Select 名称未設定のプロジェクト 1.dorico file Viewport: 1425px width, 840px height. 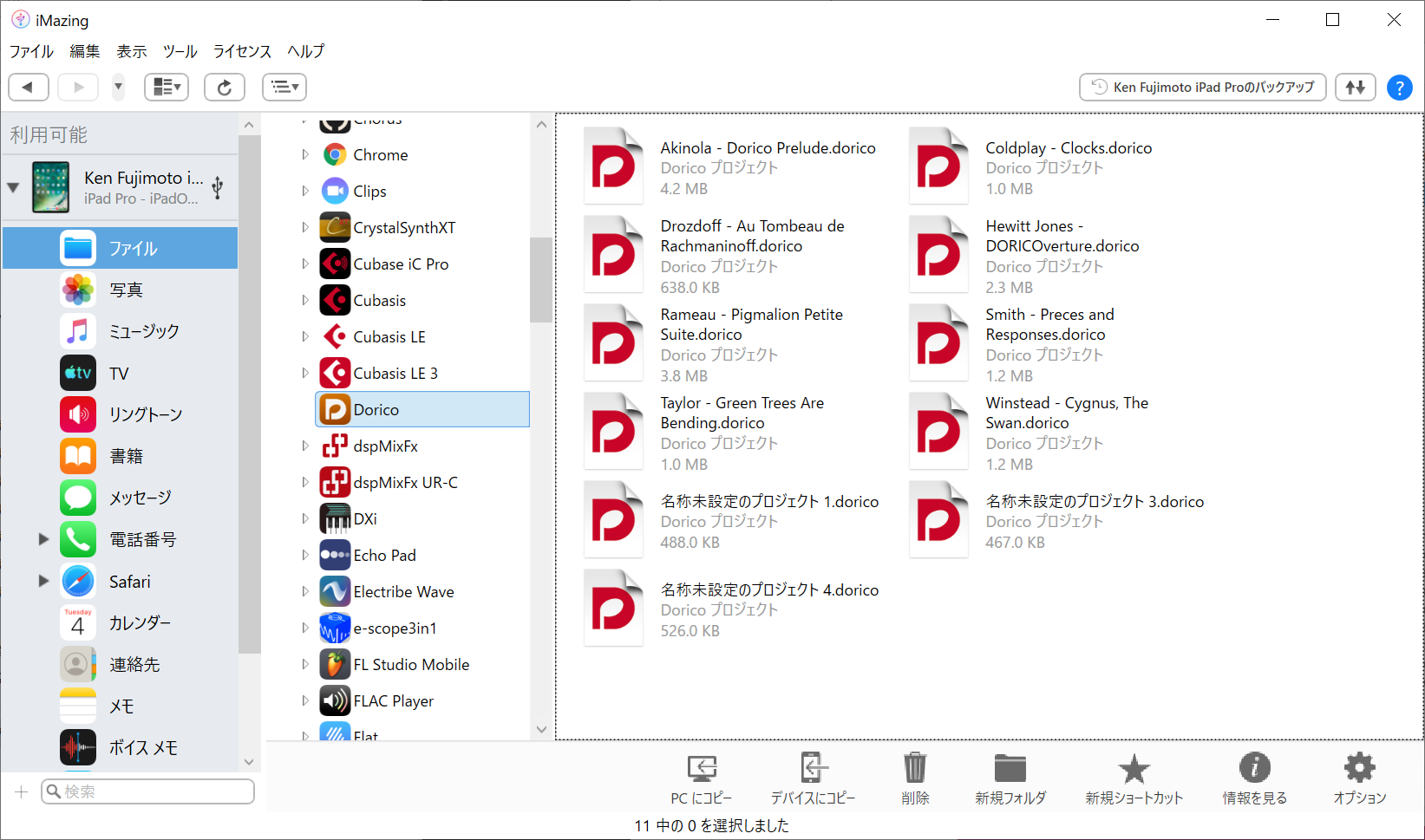coord(733,521)
